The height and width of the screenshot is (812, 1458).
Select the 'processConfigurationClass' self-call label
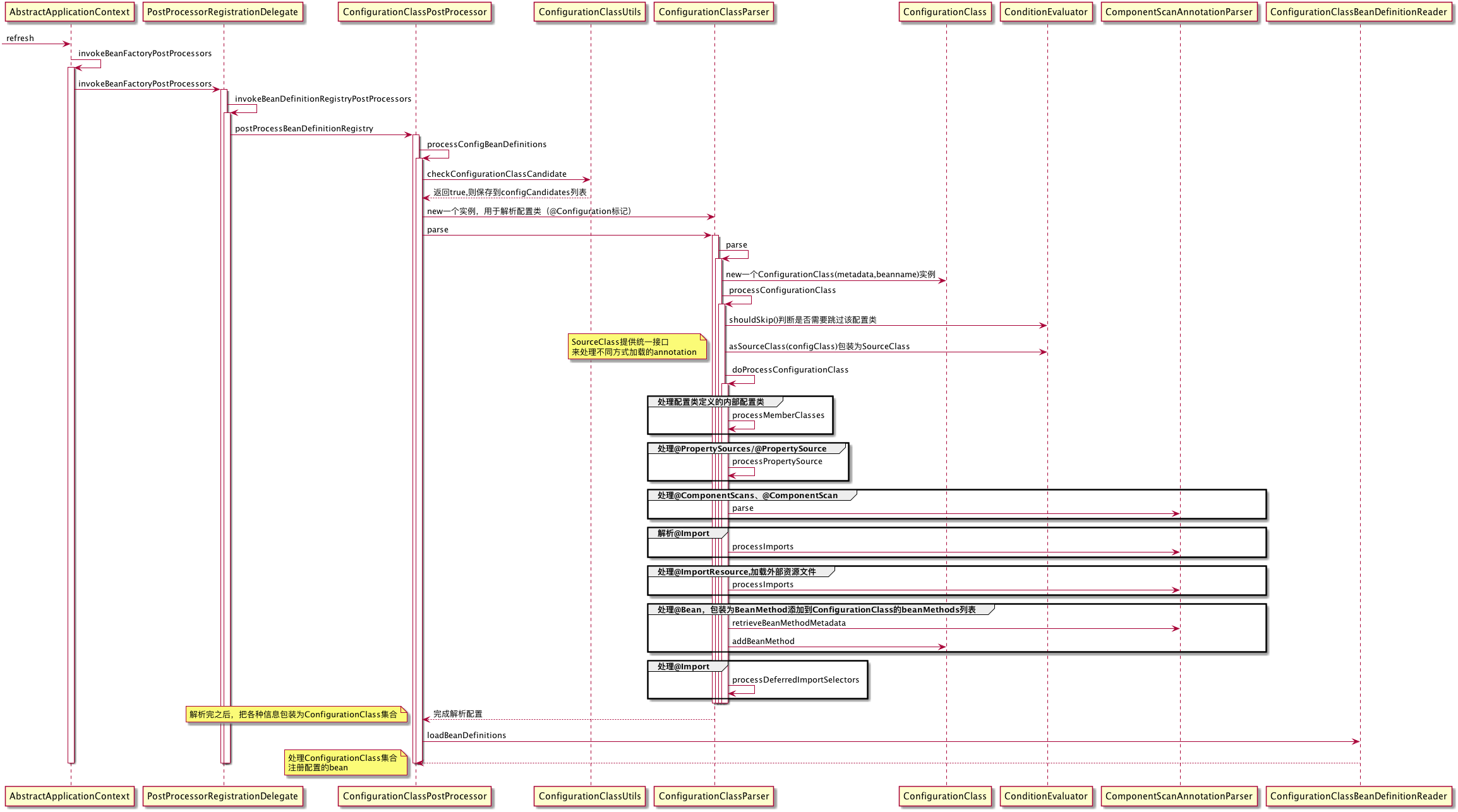click(782, 290)
